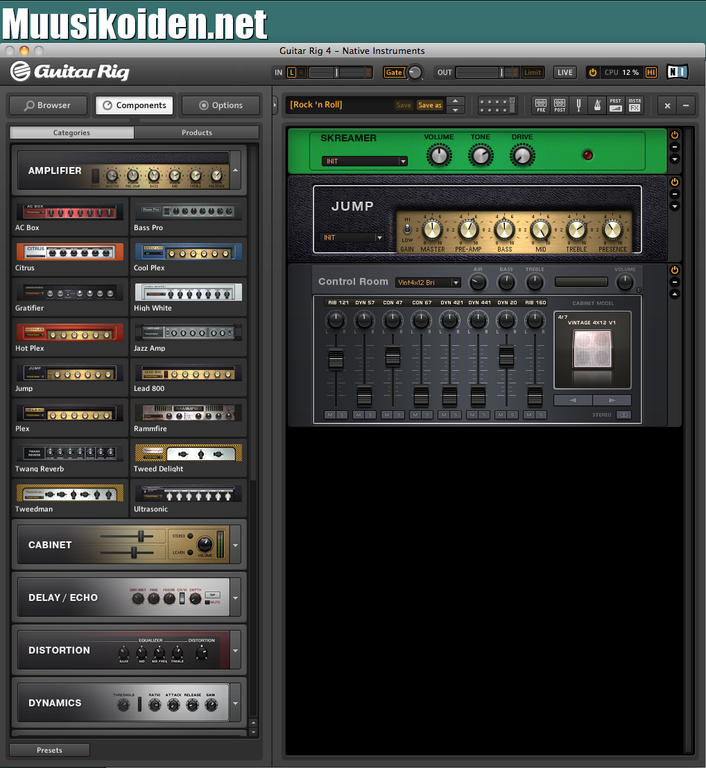
Task: Open the Skreamer INIT preset dropdown
Action: [x=365, y=161]
